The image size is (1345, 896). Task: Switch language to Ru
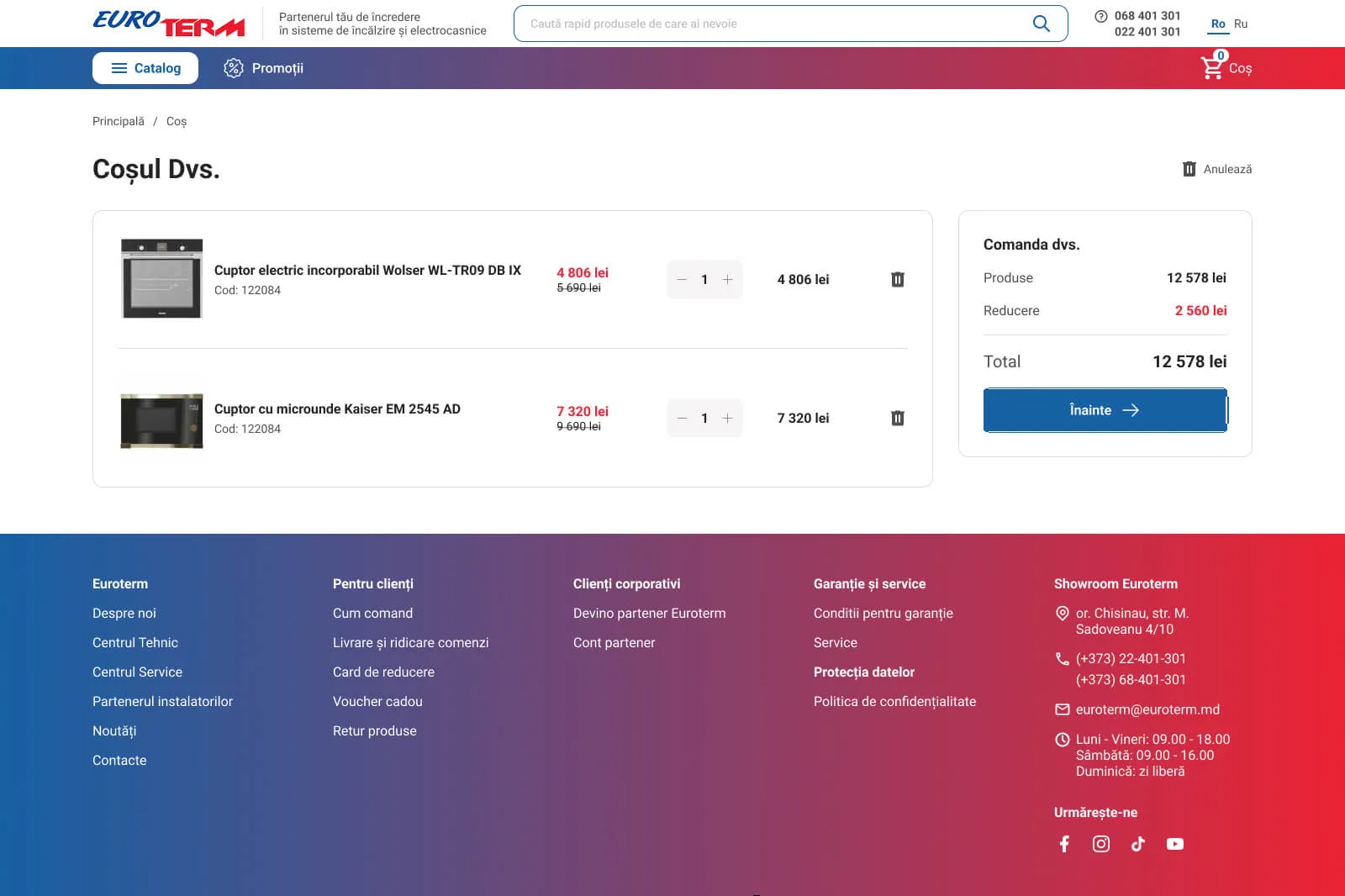click(1241, 24)
